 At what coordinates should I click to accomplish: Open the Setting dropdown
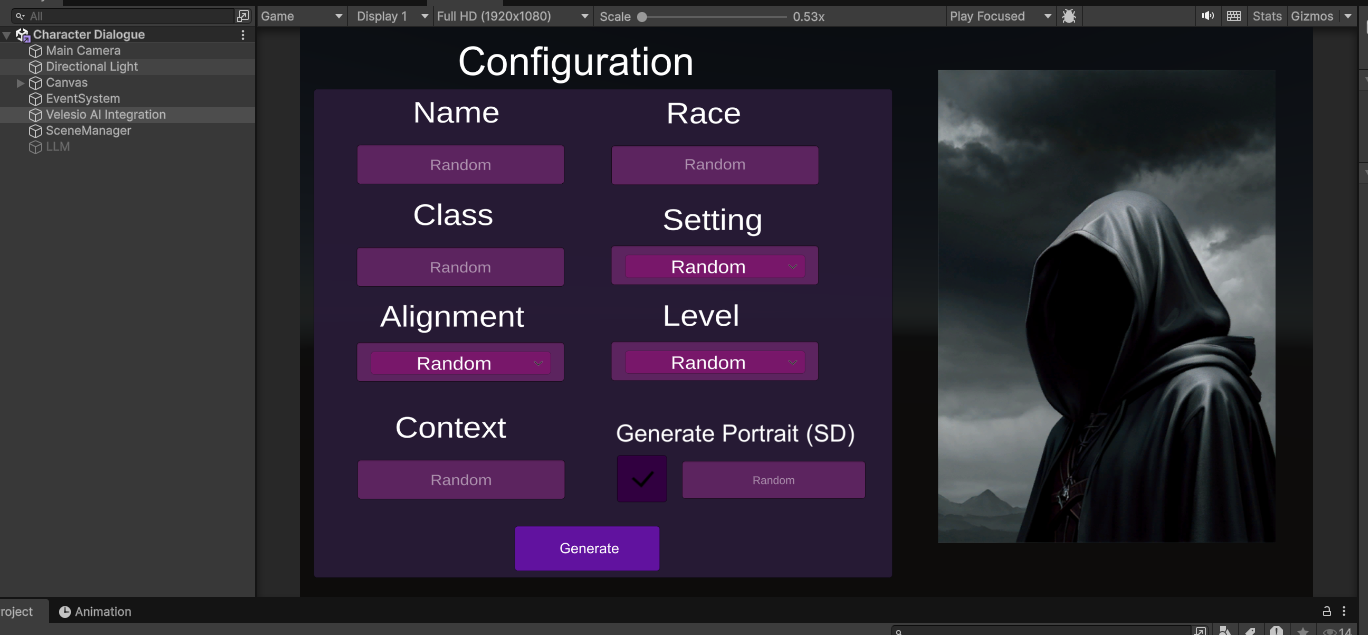coord(714,267)
